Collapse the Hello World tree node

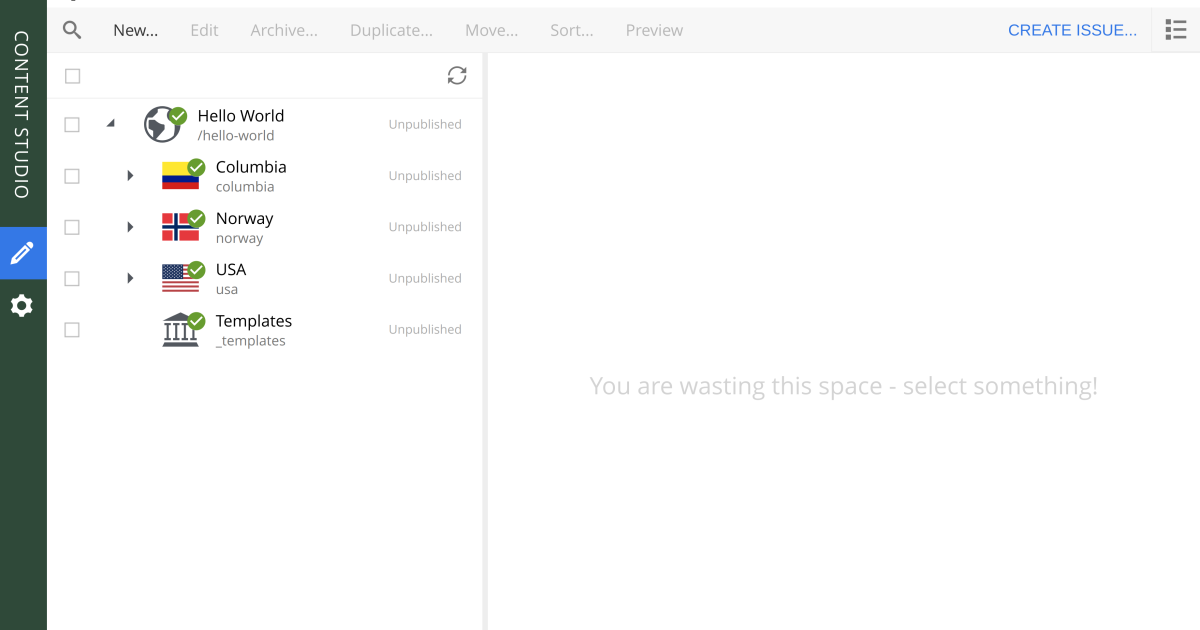tap(111, 124)
